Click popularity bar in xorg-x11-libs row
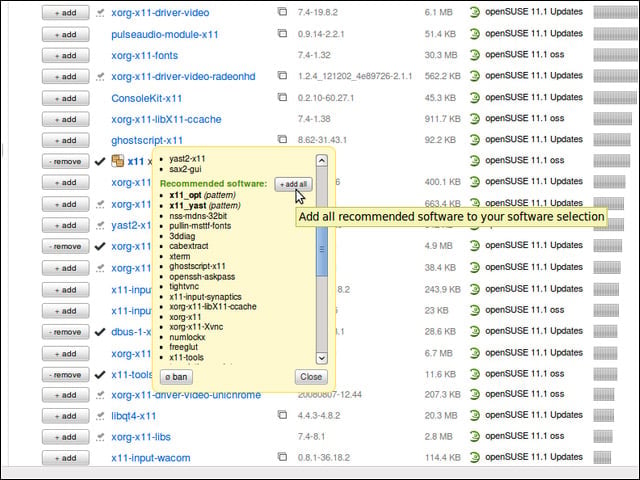 [603, 436]
